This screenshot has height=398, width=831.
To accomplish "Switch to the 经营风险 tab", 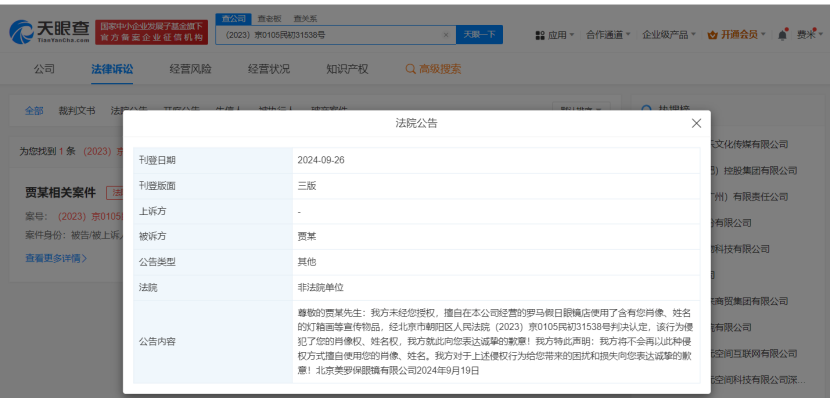I will [x=191, y=69].
